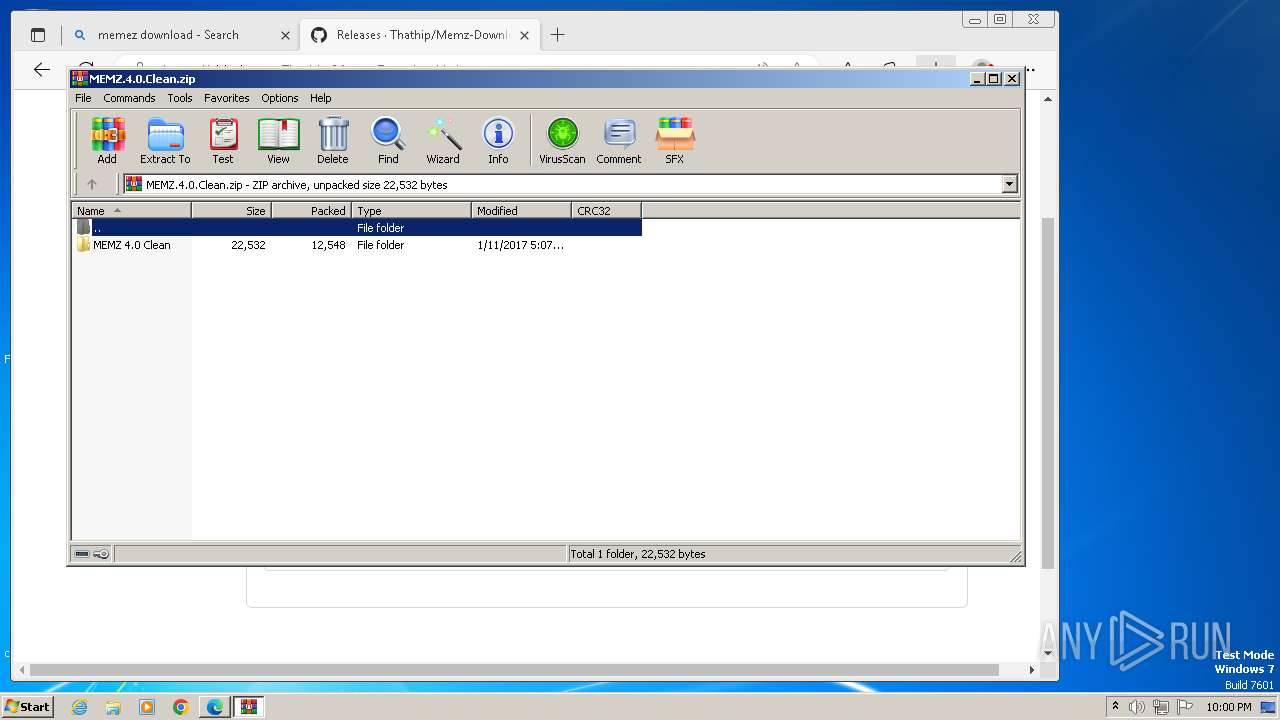This screenshot has width=1280, height=720.
Task: Close the Releases GitHub browser tab
Action: click(524, 35)
